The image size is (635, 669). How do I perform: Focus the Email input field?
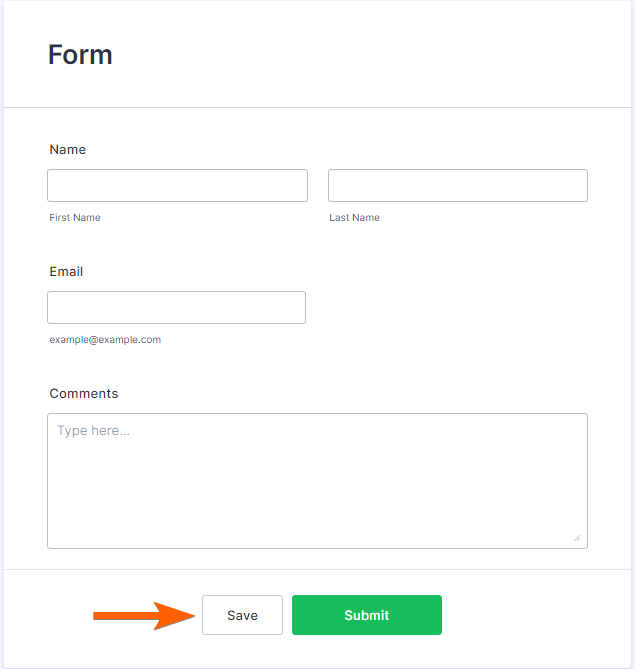pos(176,308)
